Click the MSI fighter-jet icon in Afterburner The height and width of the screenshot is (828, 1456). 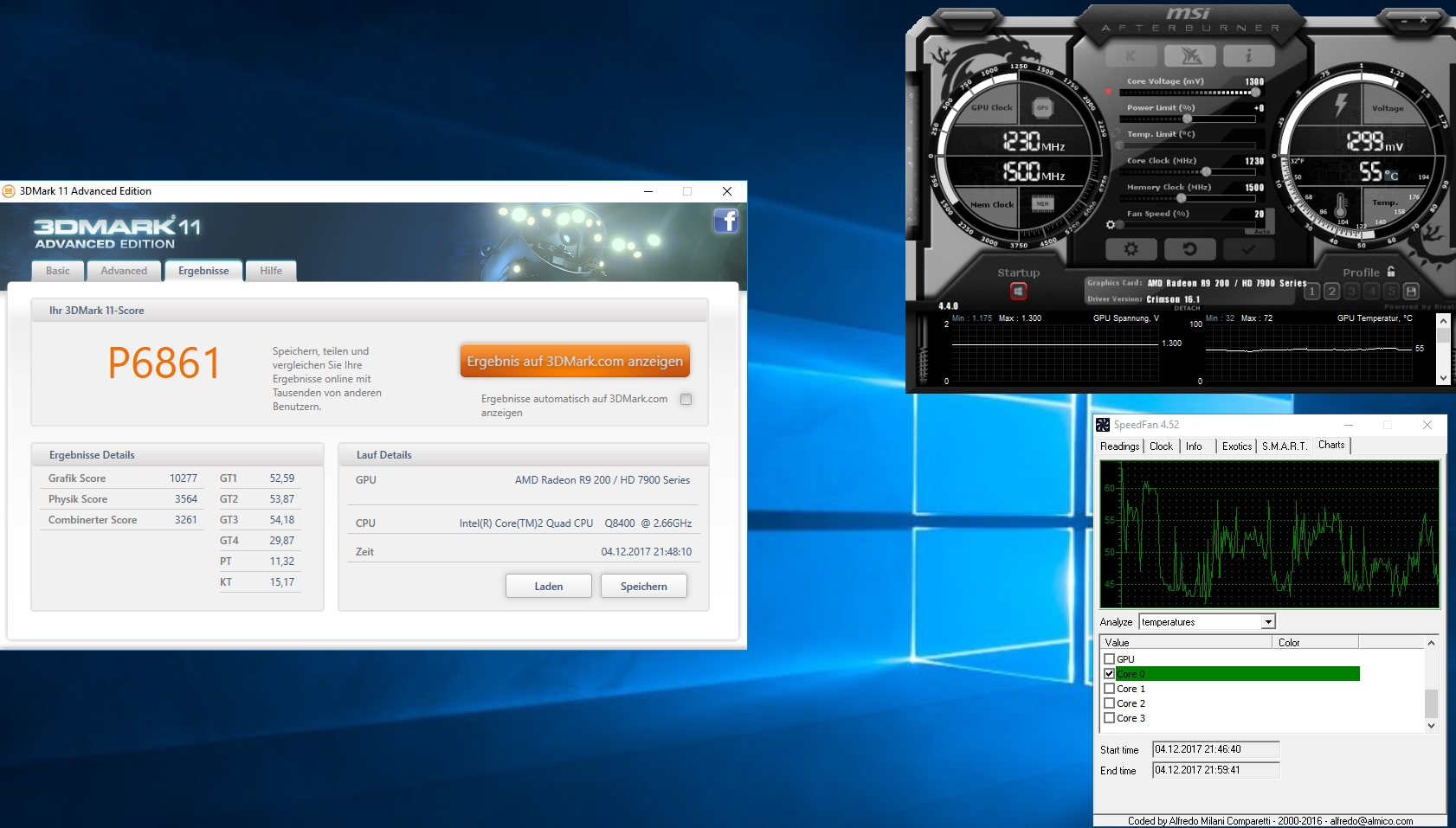(1190, 56)
